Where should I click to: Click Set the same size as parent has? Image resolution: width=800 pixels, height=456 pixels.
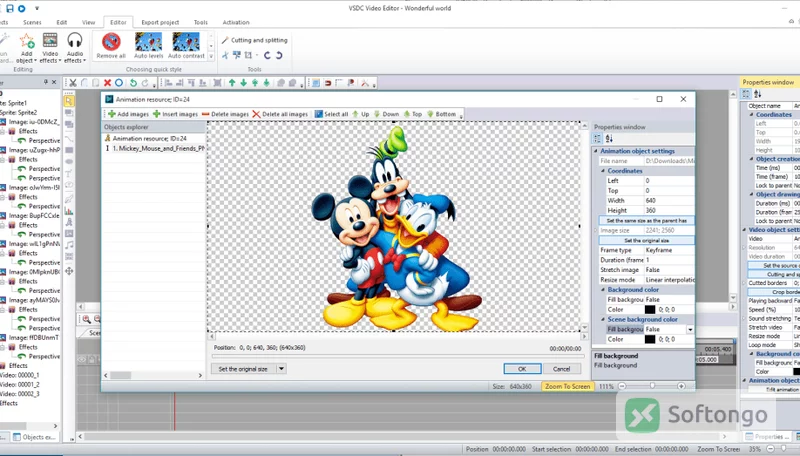coord(646,220)
